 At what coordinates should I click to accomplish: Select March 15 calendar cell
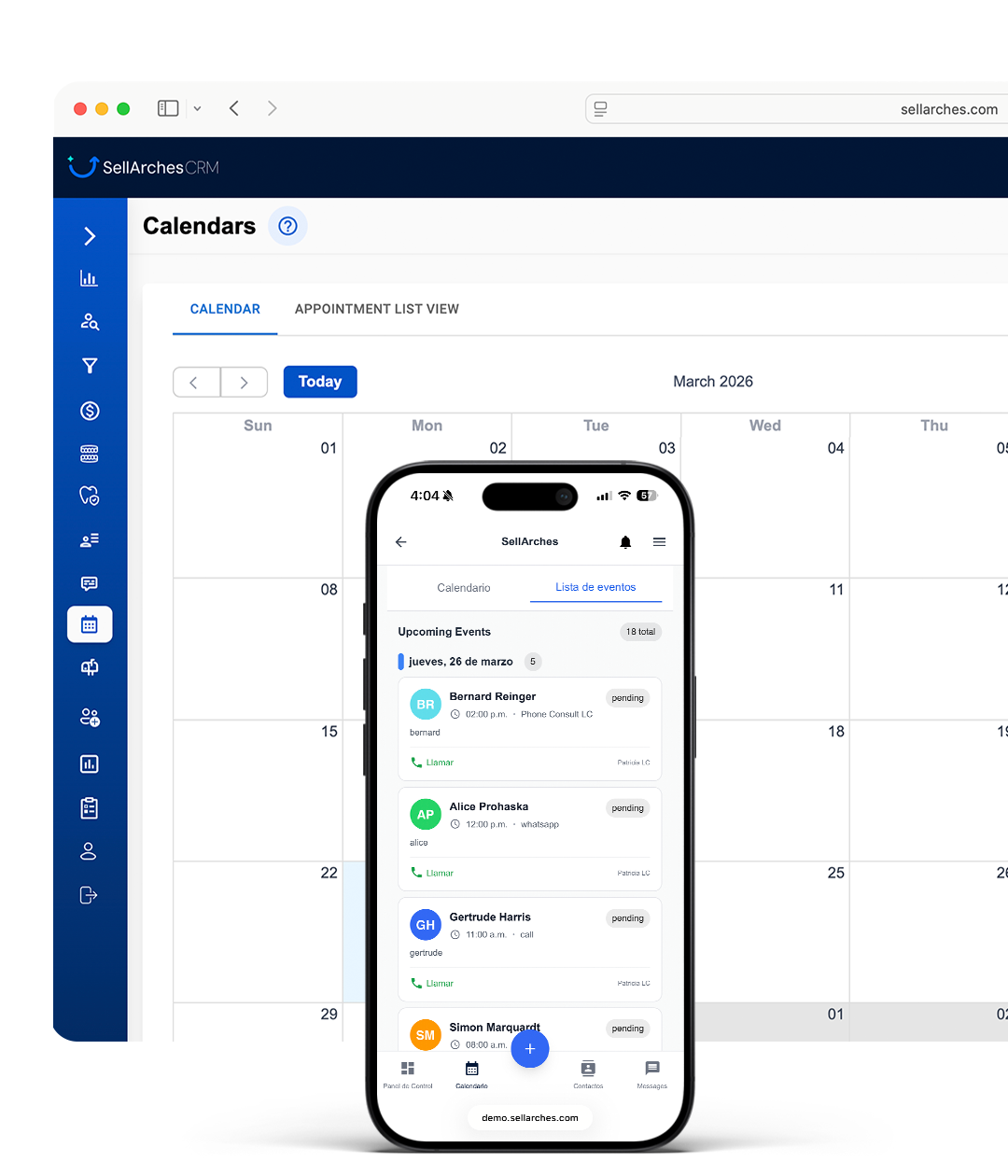258,790
